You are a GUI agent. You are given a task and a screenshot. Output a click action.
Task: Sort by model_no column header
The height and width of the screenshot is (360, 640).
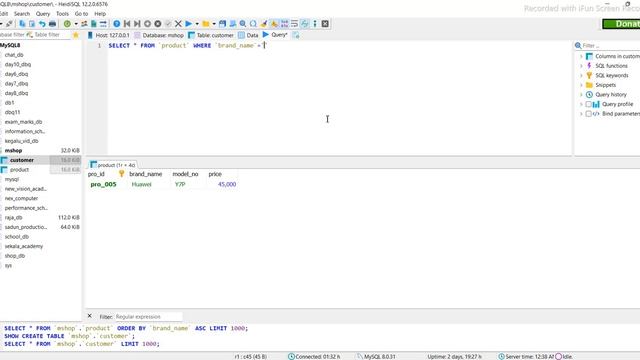point(185,174)
